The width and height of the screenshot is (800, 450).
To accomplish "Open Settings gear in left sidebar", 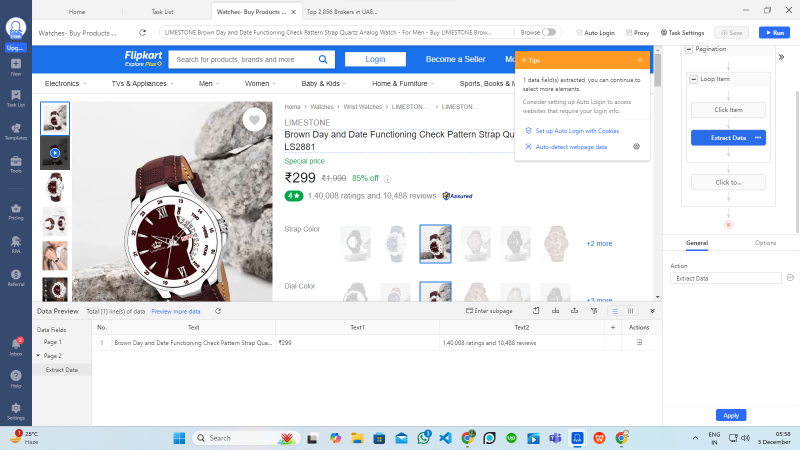I will click(x=16, y=410).
